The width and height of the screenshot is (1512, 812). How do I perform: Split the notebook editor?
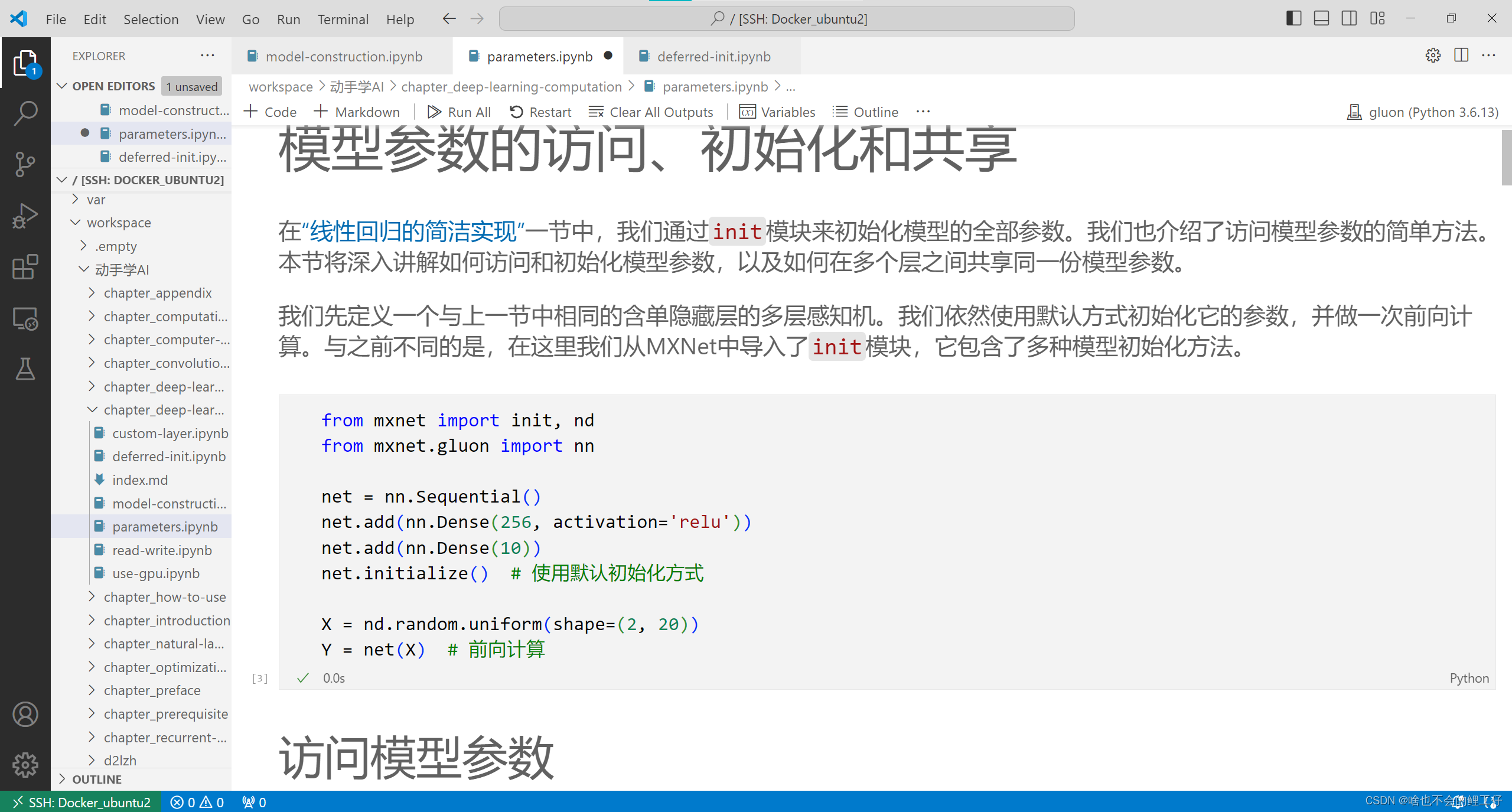1461,56
